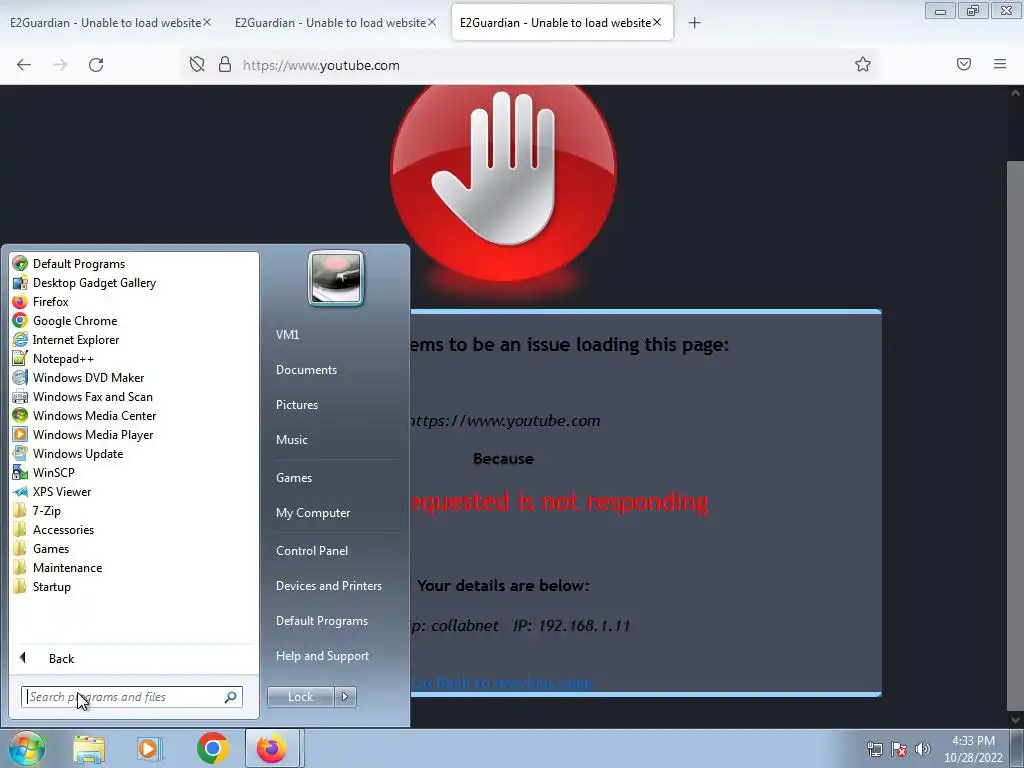Close the active third E2Guardian tab
1024x768 pixels.
pos(657,22)
